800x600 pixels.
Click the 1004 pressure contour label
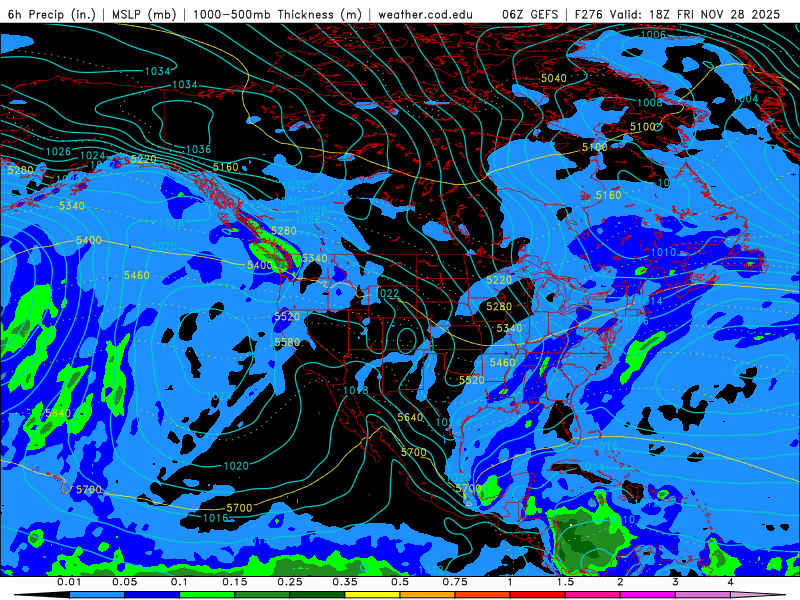click(x=745, y=98)
